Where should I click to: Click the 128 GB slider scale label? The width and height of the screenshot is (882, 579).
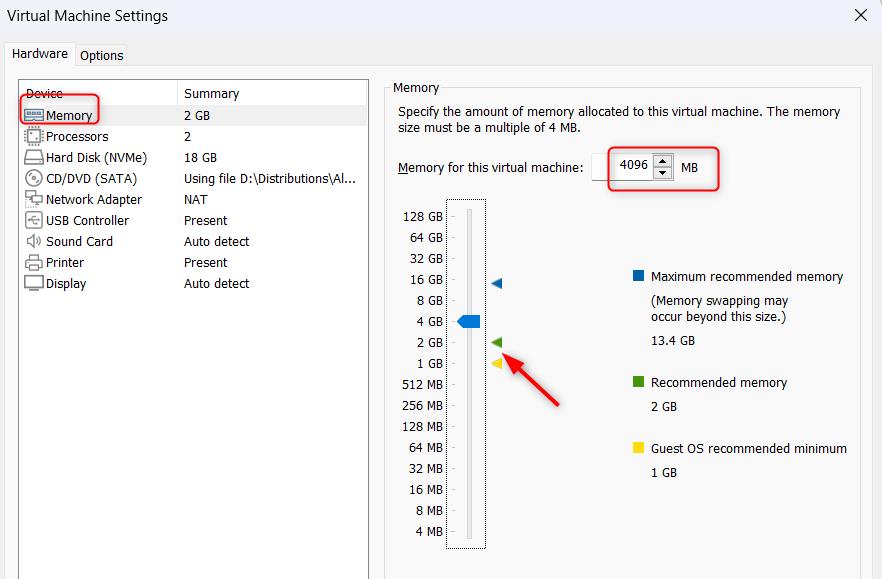click(x=423, y=217)
